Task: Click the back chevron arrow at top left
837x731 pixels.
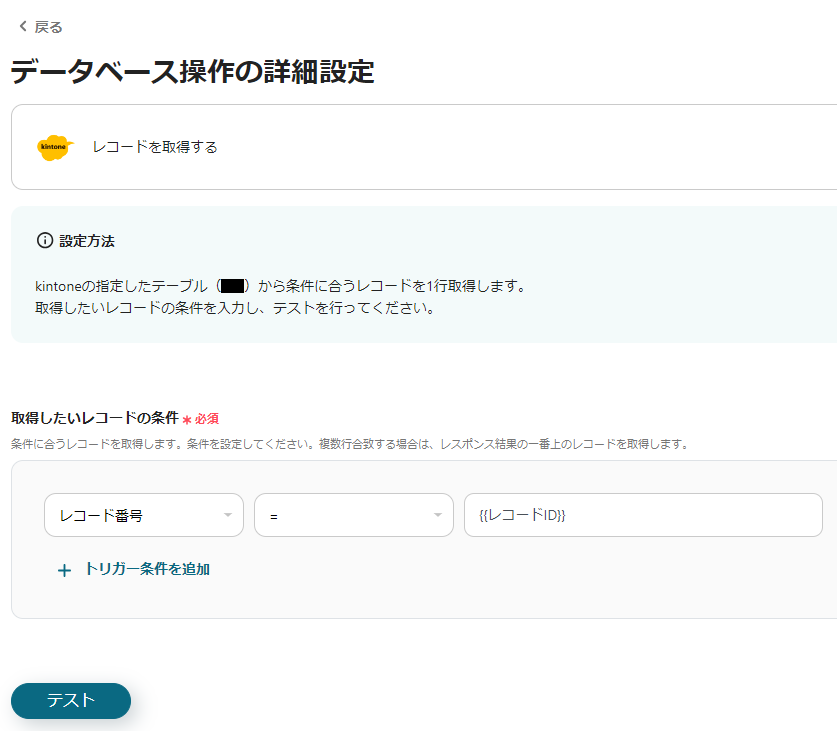Action: (21, 27)
